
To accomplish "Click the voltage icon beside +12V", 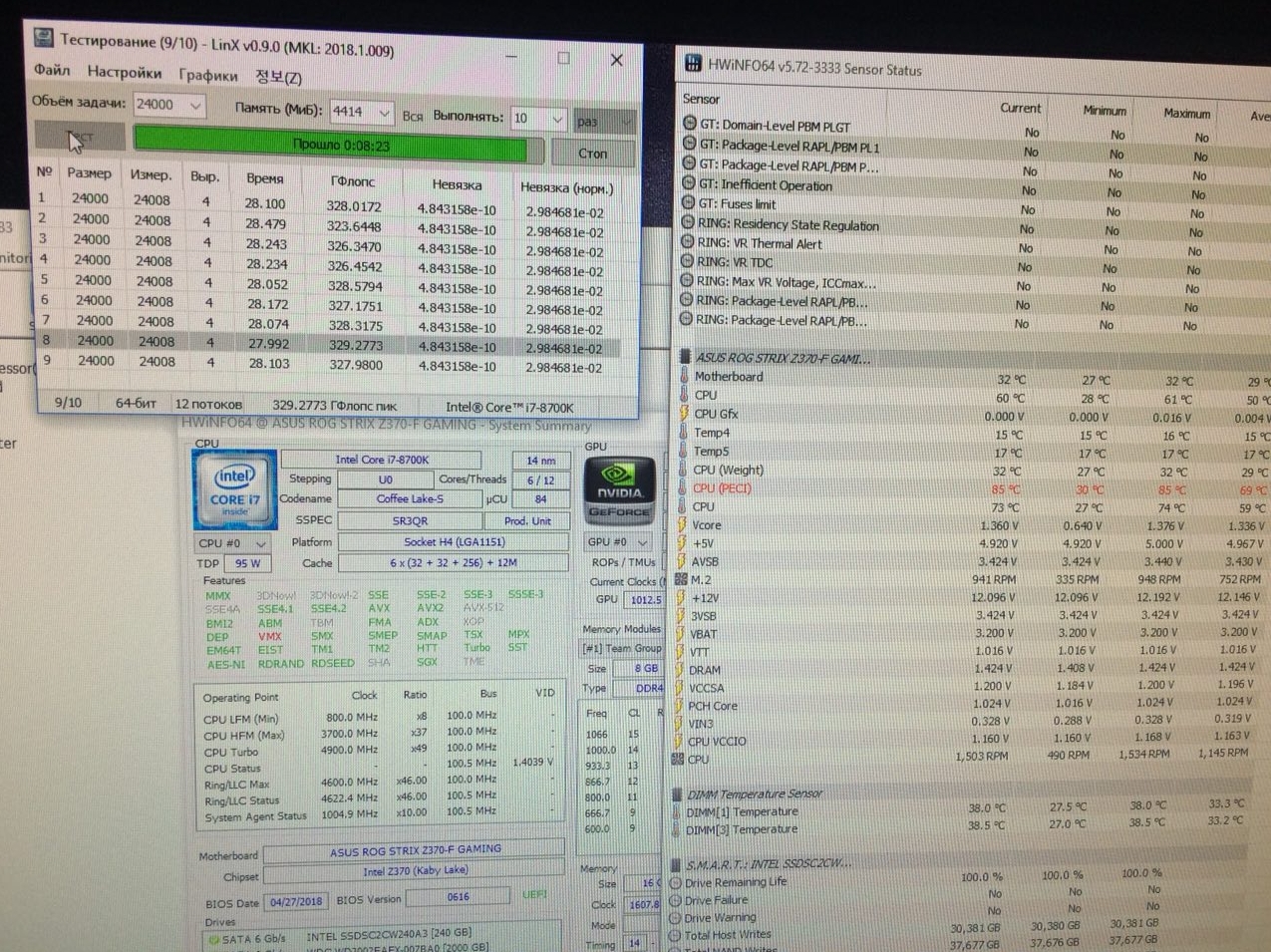I will 681,597.
